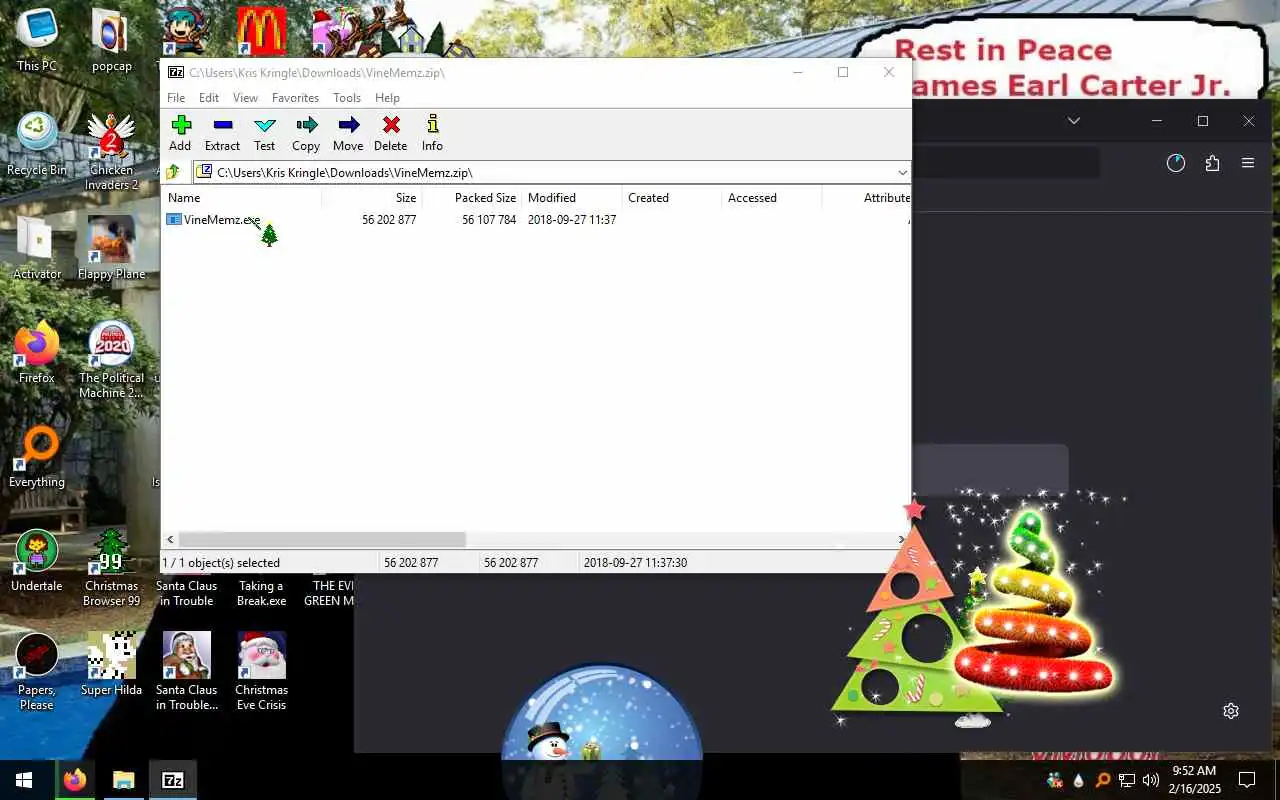Click the Firefox desktop shortcut
This screenshot has width=1280, height=800.
pyautogui.click(x=37, y=353)
